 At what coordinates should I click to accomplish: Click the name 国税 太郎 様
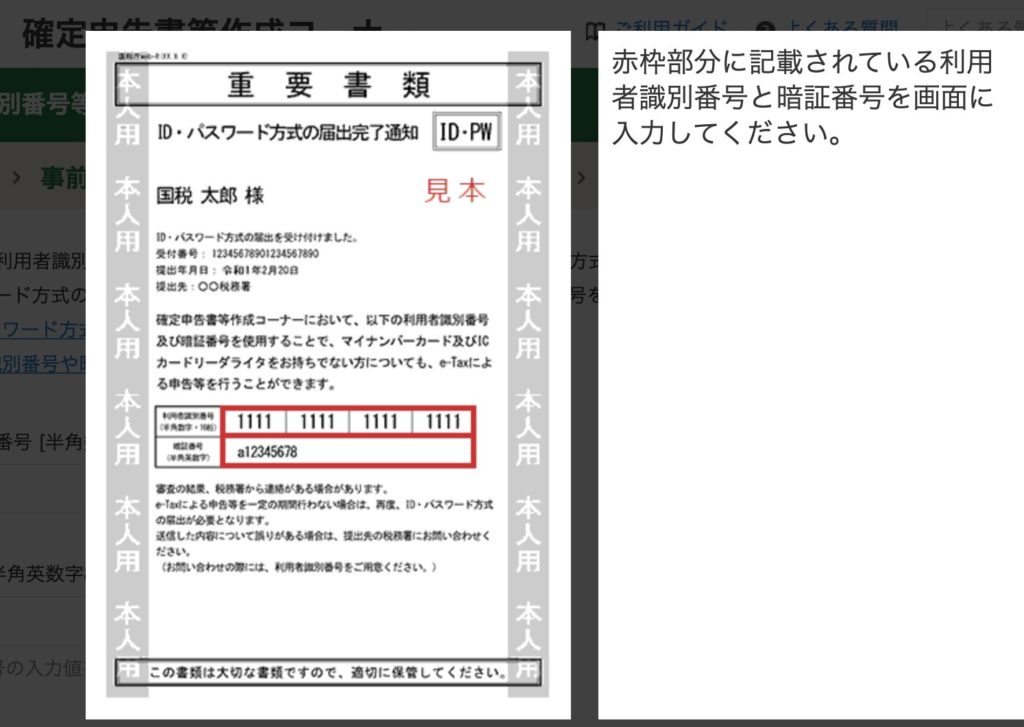click(210, 195)
